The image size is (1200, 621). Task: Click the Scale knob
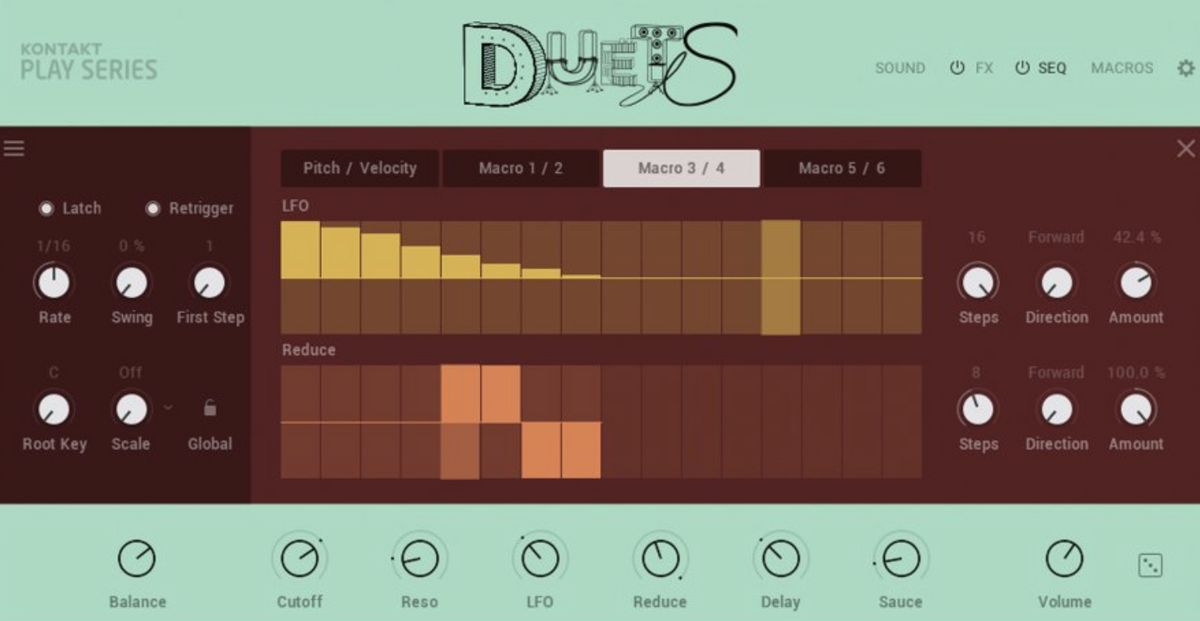[131, 409]
